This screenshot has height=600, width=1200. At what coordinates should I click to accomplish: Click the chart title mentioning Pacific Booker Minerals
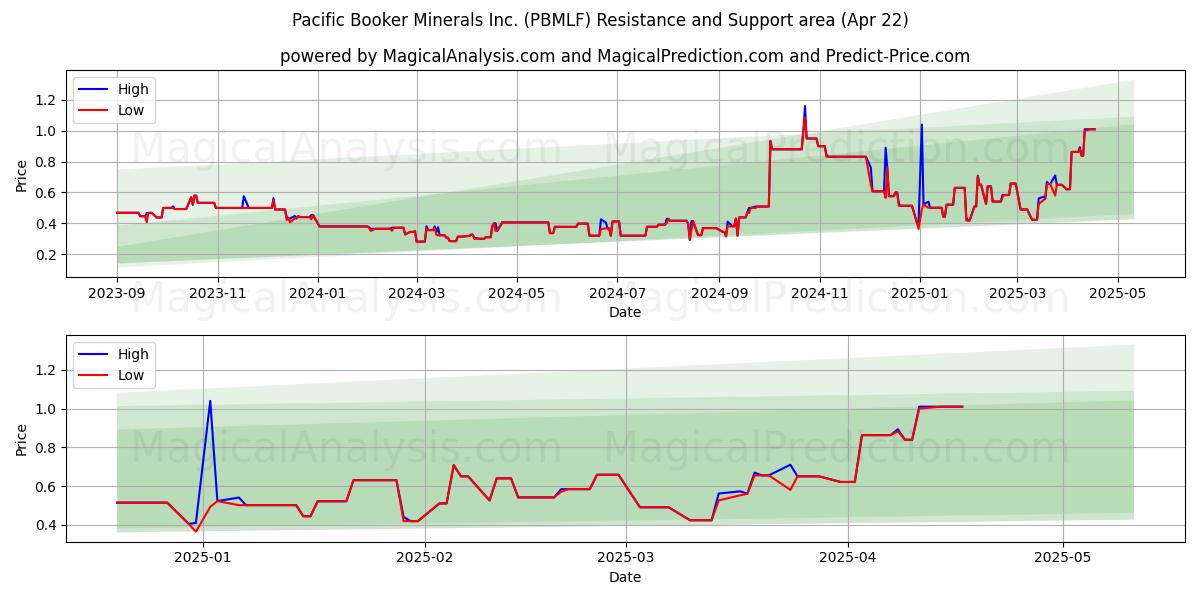600,20
